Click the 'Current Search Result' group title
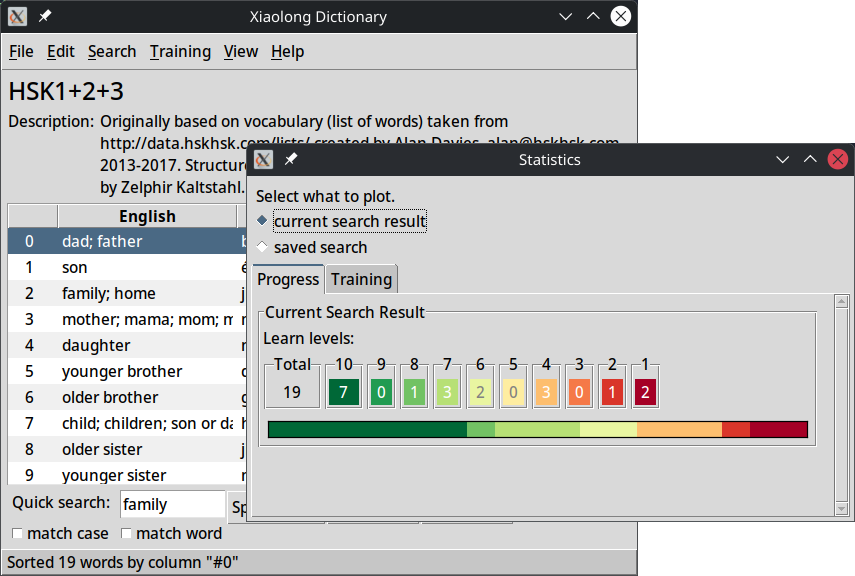855x576 pixels. pyautogui.click(x=345, y=313)
